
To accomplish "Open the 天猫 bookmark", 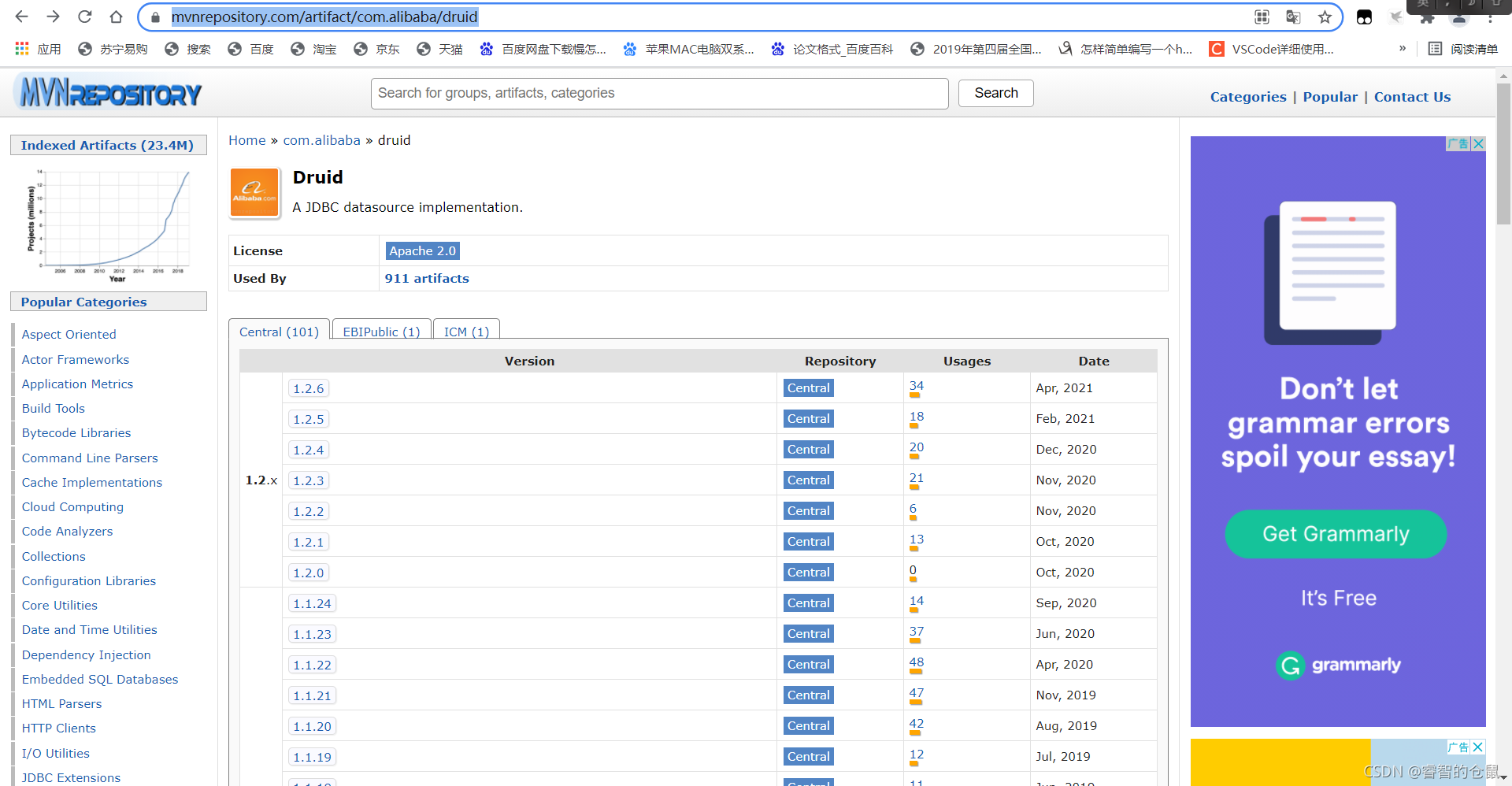I will click(439, 49).
